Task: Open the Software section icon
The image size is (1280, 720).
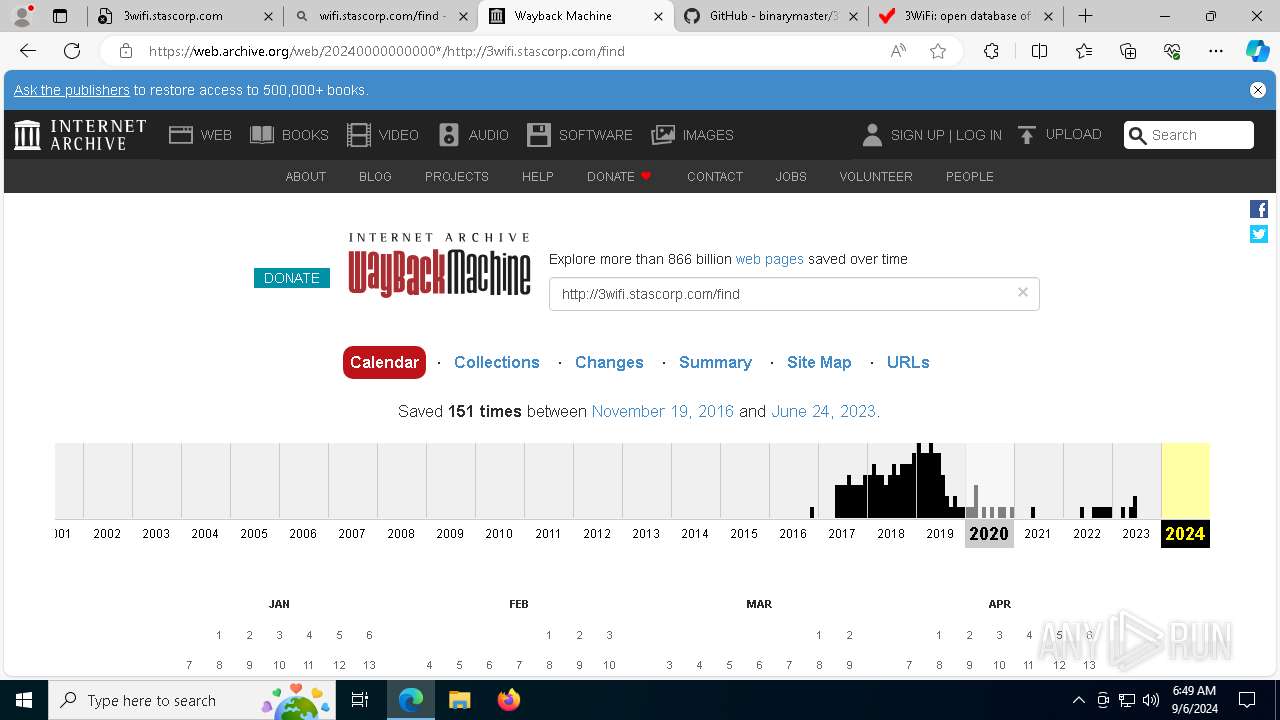Action: pyautogui.click(x=539, y=135)
